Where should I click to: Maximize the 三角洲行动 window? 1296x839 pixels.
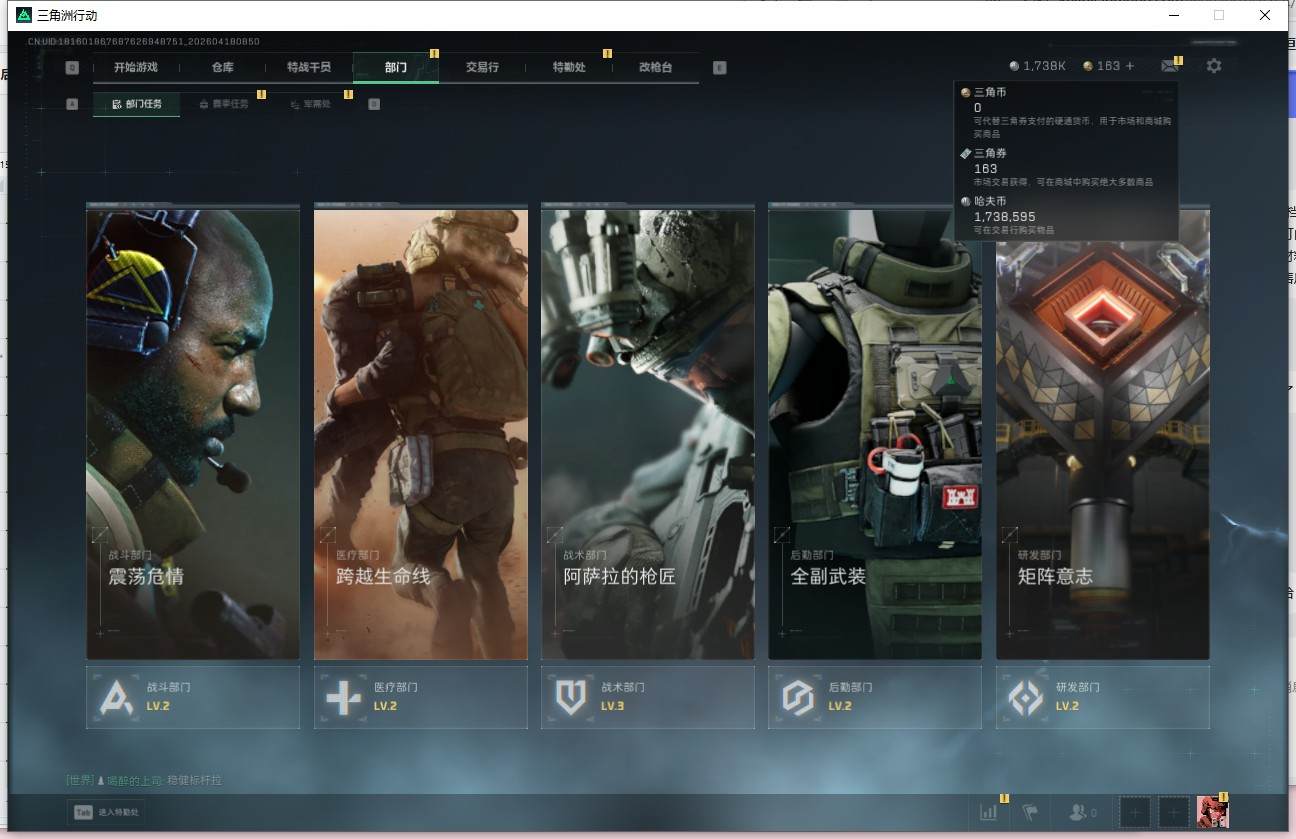click(x=1219, y=15)
